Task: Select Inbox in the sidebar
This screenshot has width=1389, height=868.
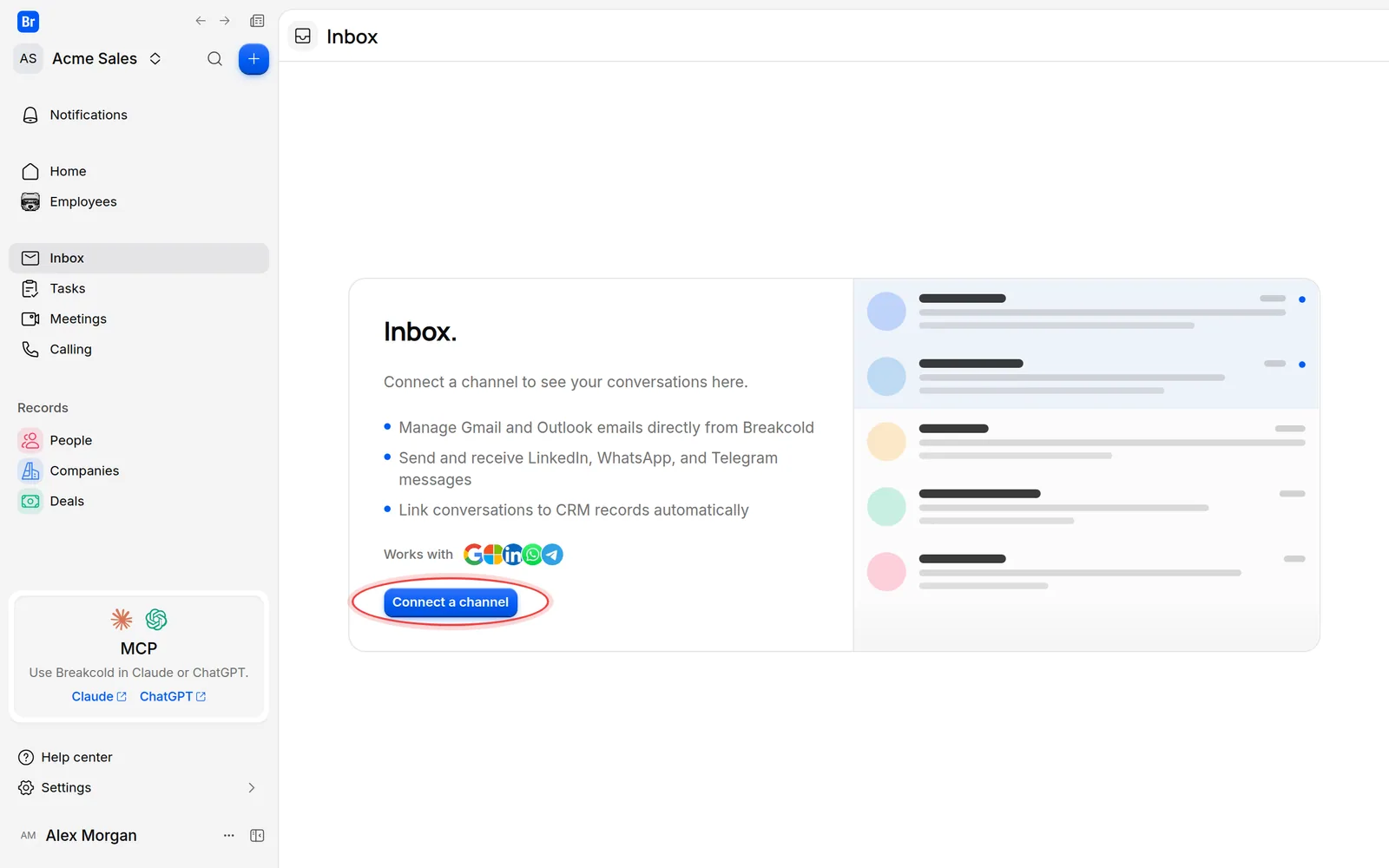Action: (x=139, y=258)
